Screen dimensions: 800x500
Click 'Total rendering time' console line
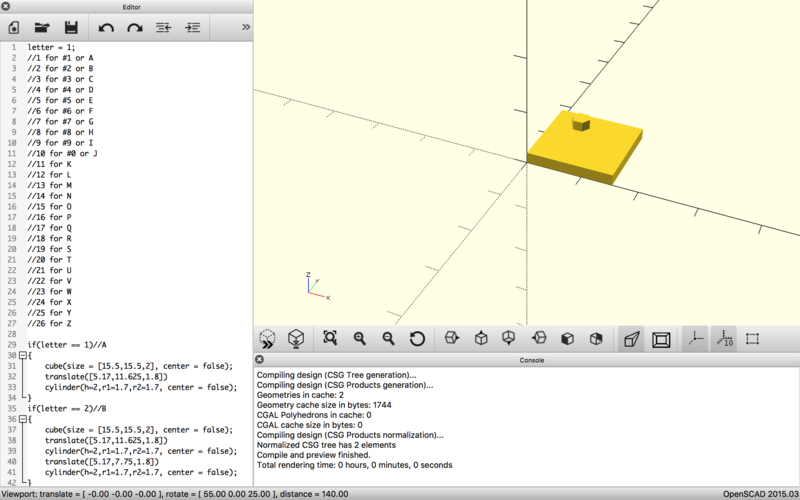tap(355, 465)
